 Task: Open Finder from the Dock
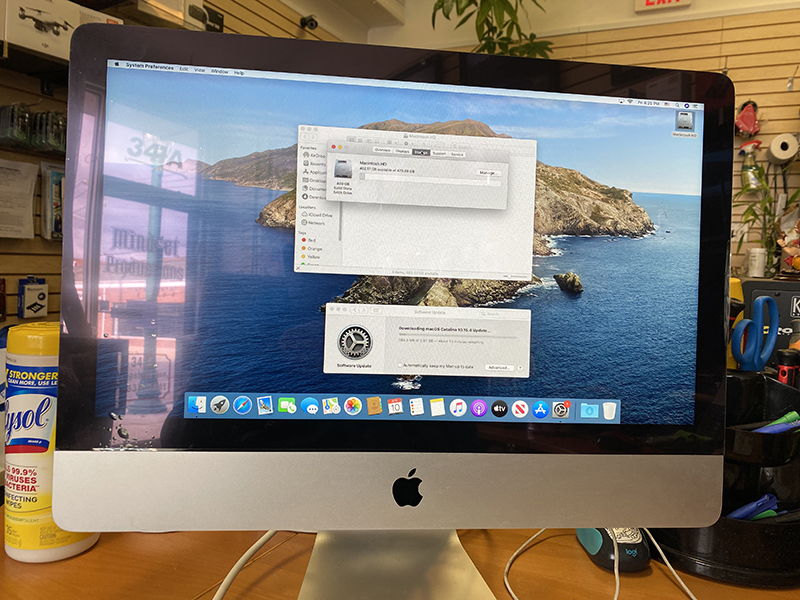point(197,405)
